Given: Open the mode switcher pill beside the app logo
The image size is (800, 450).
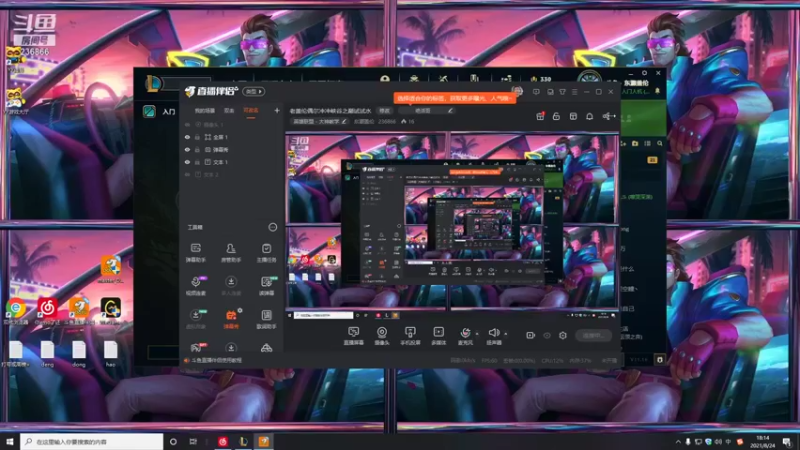Looking at the screenshot, I should pyautogui.click(x=254, y=91).
